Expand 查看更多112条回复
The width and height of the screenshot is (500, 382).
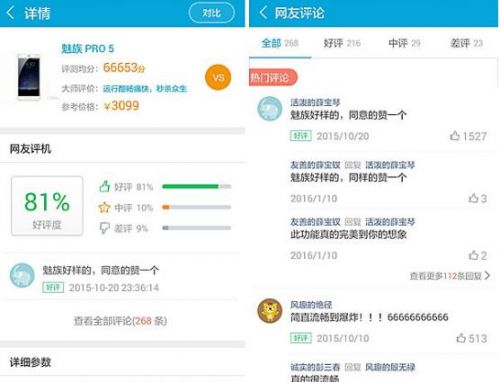tap(450, 276)
